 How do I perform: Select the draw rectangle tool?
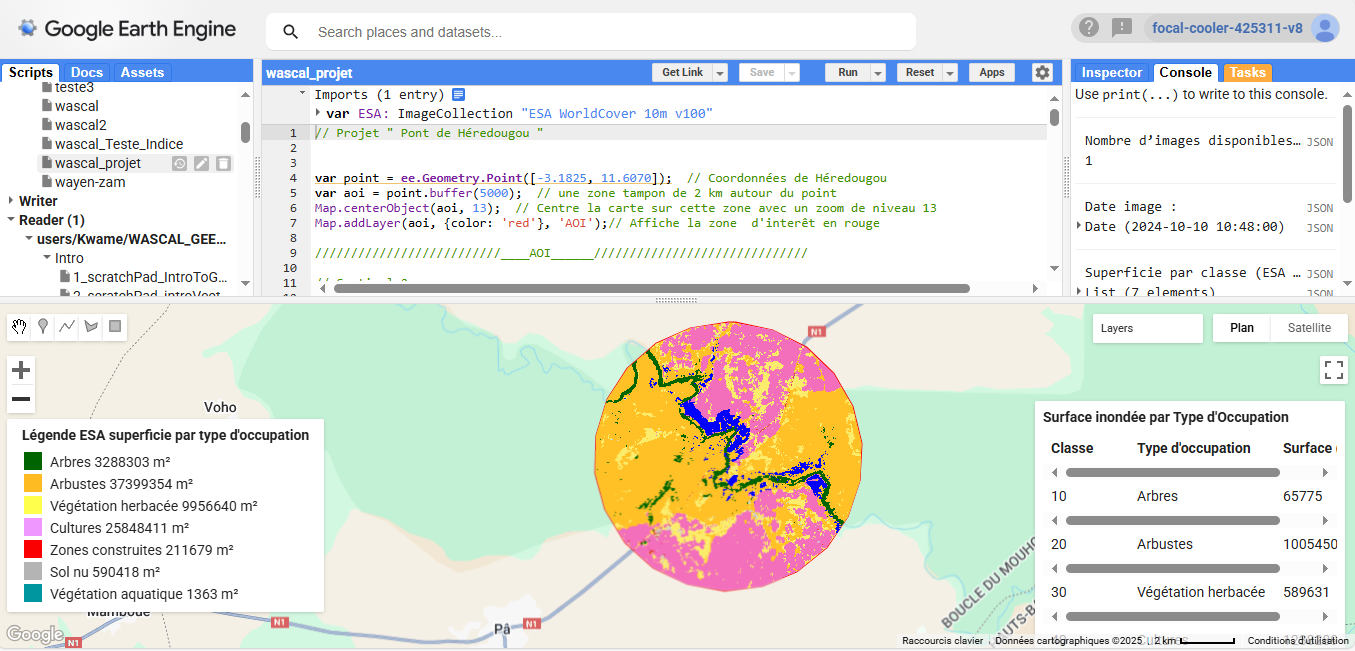[115, 326]
